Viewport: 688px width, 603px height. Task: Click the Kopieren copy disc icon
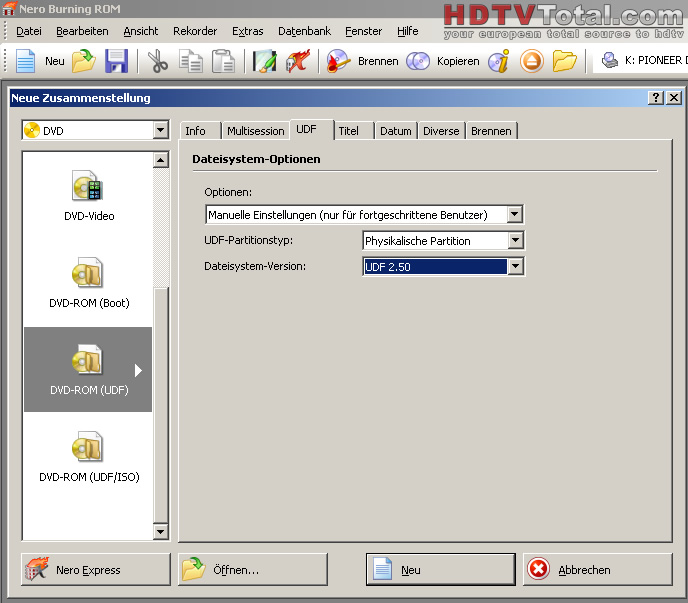click(x=418, y=61)
